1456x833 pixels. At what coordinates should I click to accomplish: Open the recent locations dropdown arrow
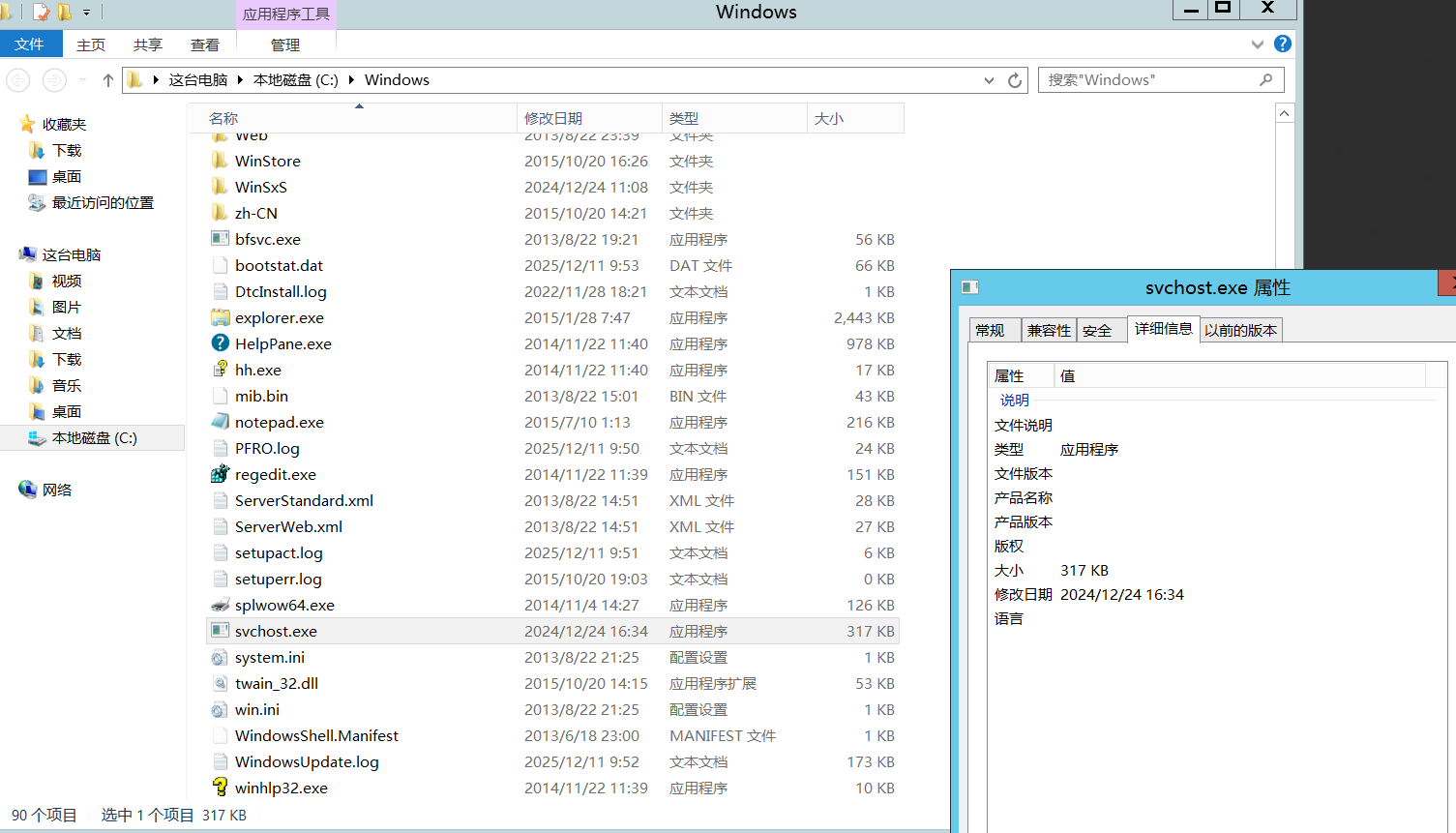pyautogui.click(x=82, y=80)
